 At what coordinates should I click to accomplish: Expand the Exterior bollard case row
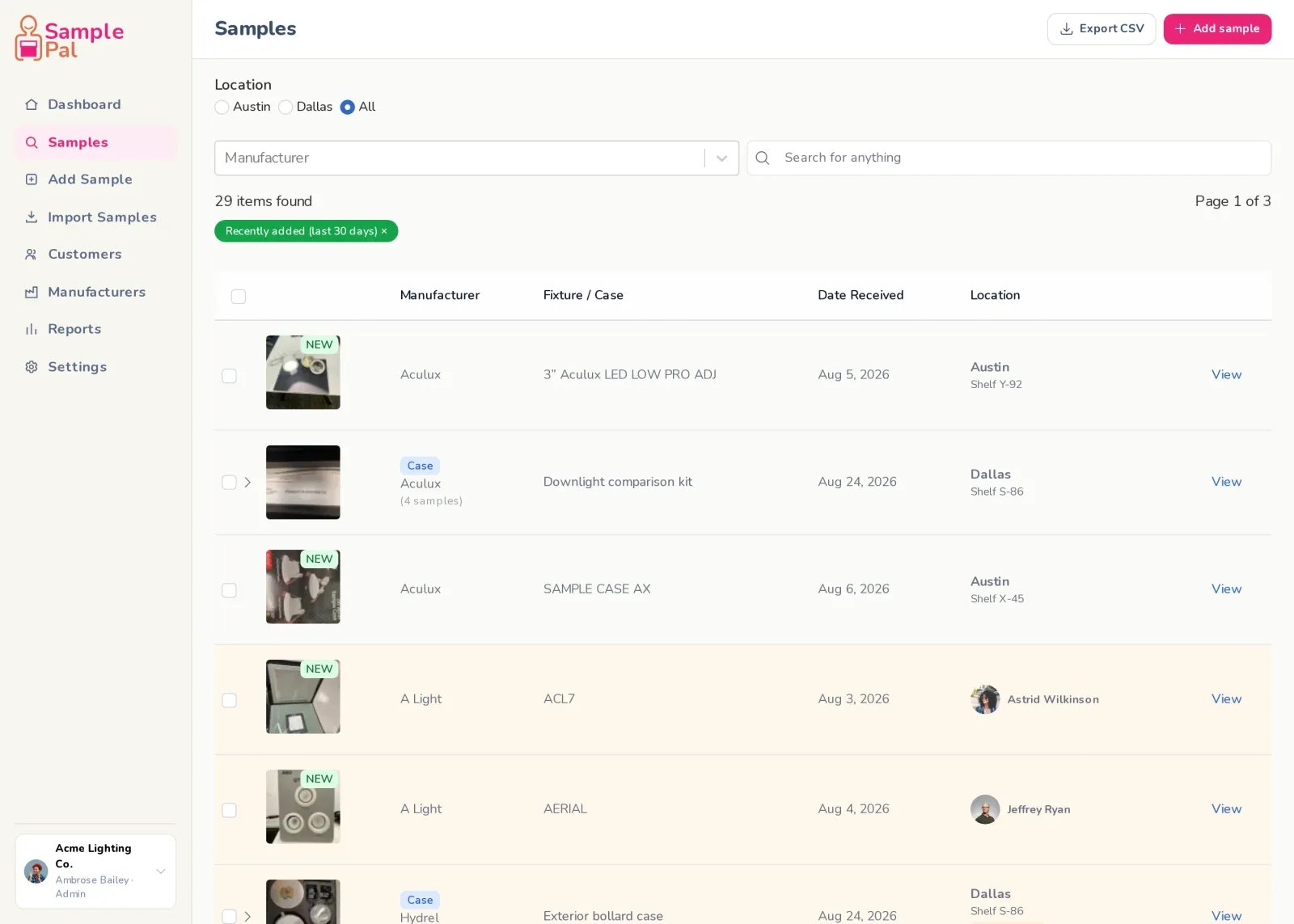click(247, 917)
